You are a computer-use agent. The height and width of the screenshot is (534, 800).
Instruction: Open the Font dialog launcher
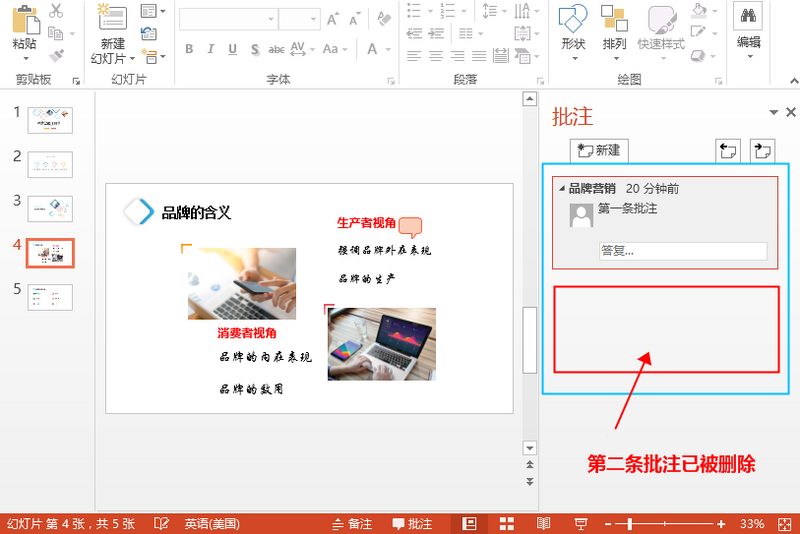tap(391, 81)
